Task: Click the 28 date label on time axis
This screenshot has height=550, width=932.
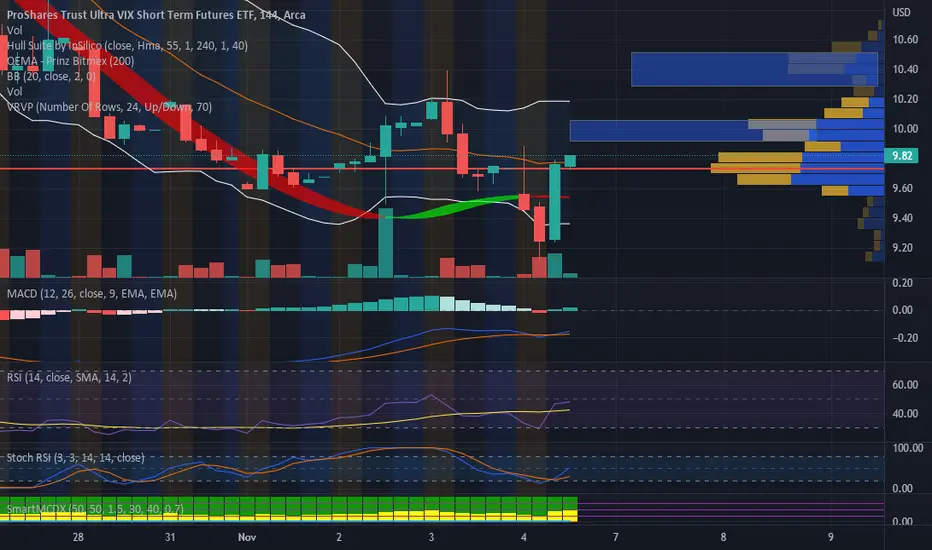Action: (x=78, y=537)
